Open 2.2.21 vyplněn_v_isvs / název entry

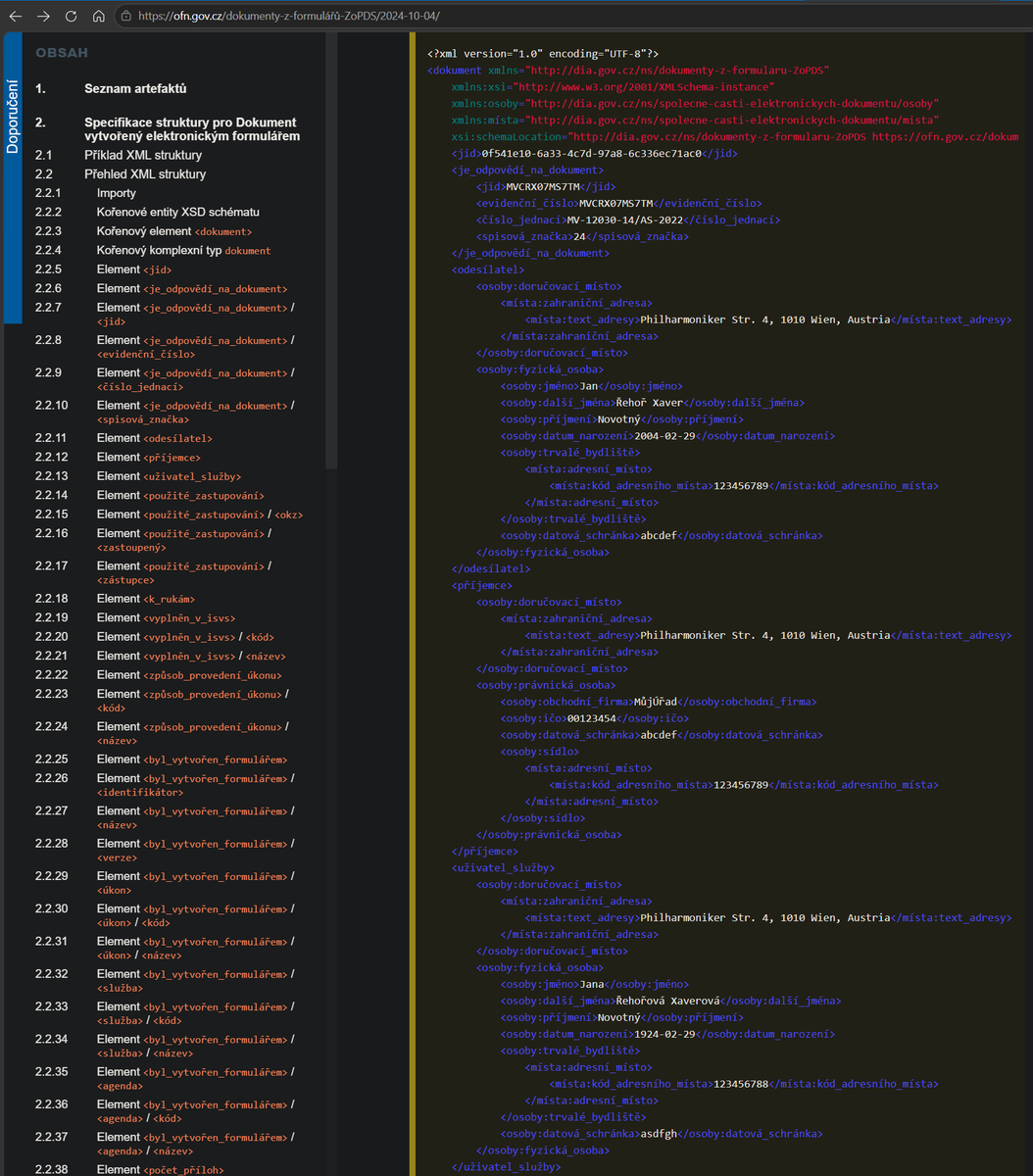click(x=192, y=656)
